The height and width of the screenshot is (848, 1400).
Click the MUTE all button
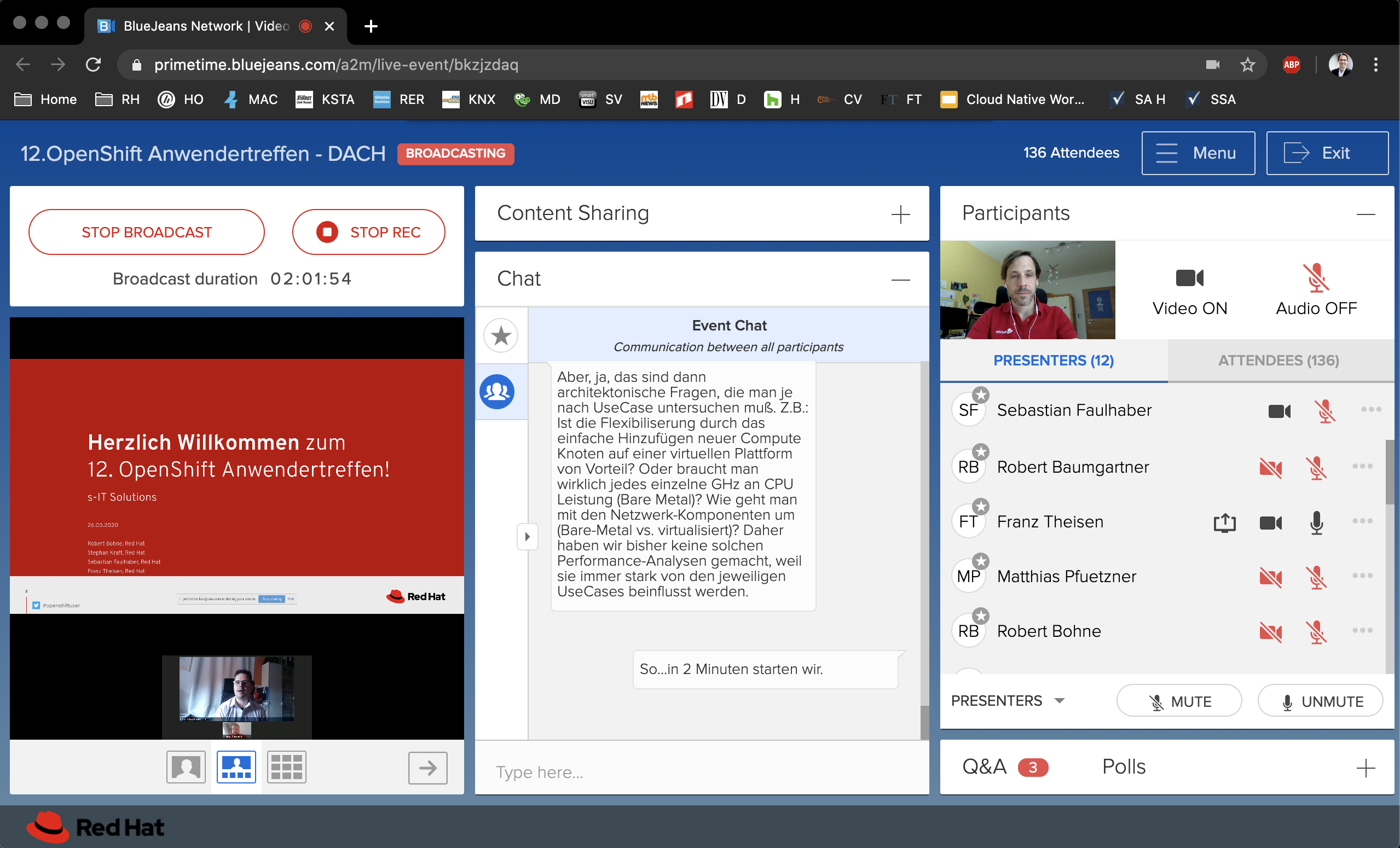click(1179, 701)
